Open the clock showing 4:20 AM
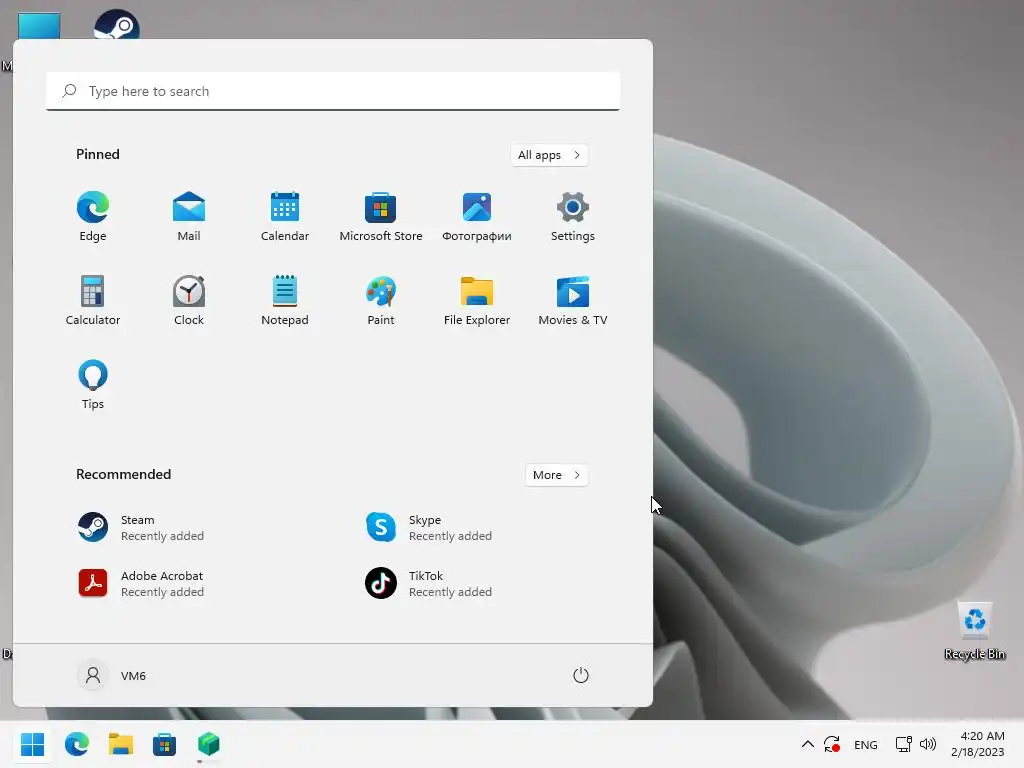The height and width of the screenshot is (768, 1024). [x=978, y=744]
